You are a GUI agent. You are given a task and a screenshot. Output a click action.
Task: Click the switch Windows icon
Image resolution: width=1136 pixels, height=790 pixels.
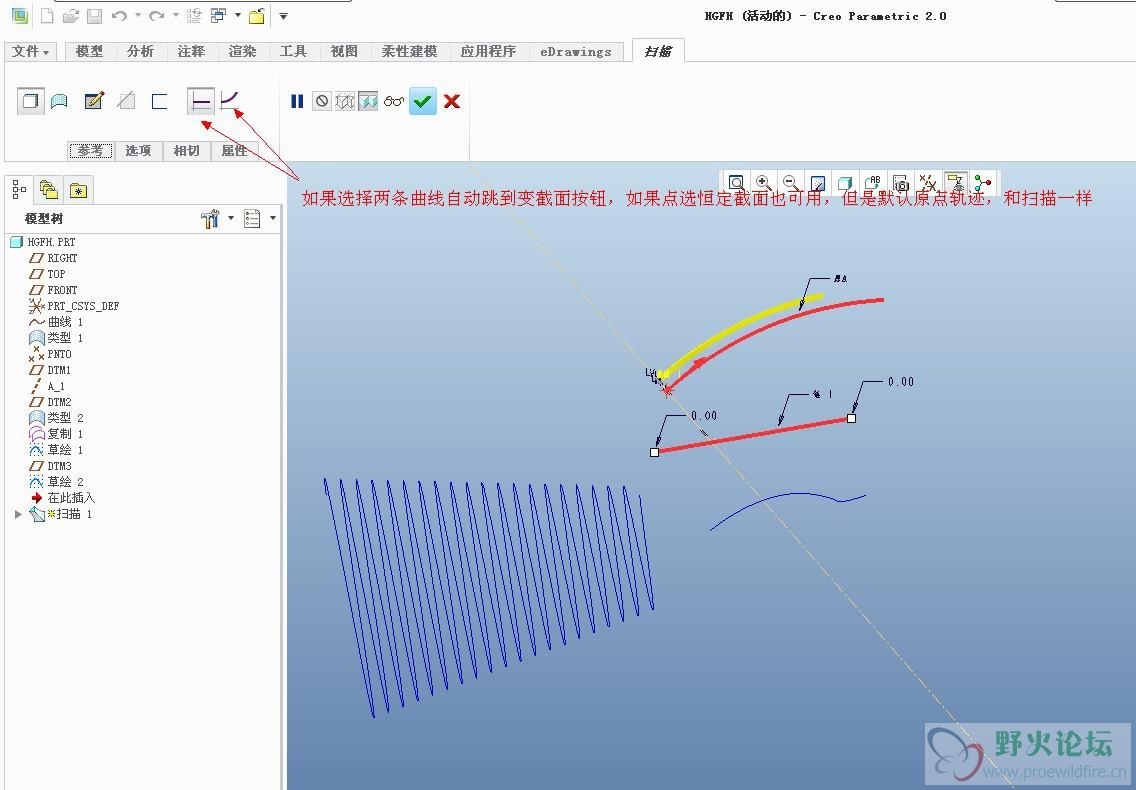[218, 15]
